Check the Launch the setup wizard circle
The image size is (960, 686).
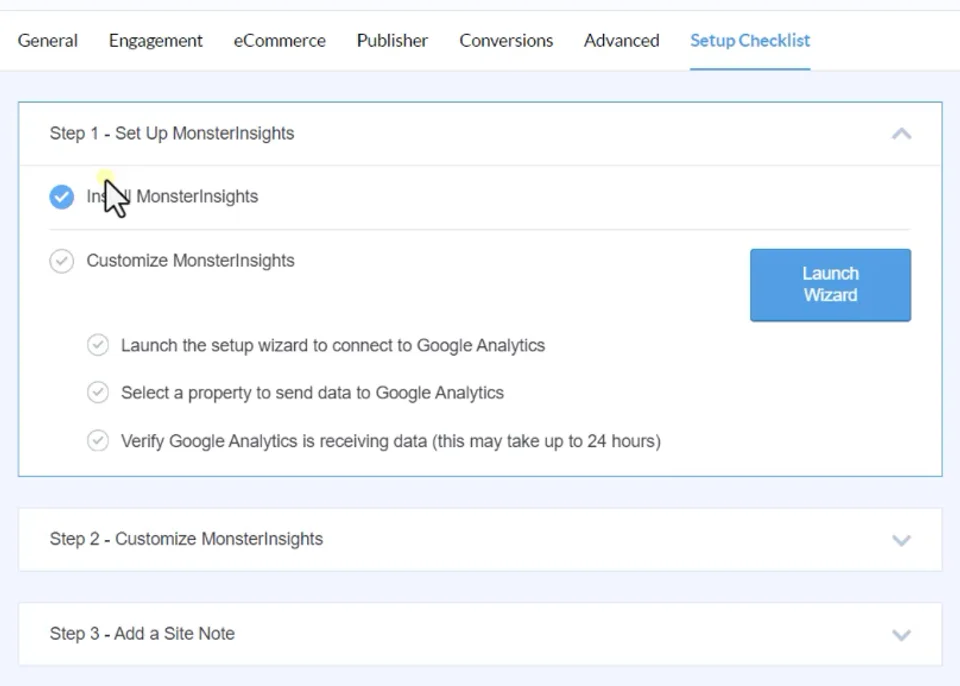tap(98, 345)
